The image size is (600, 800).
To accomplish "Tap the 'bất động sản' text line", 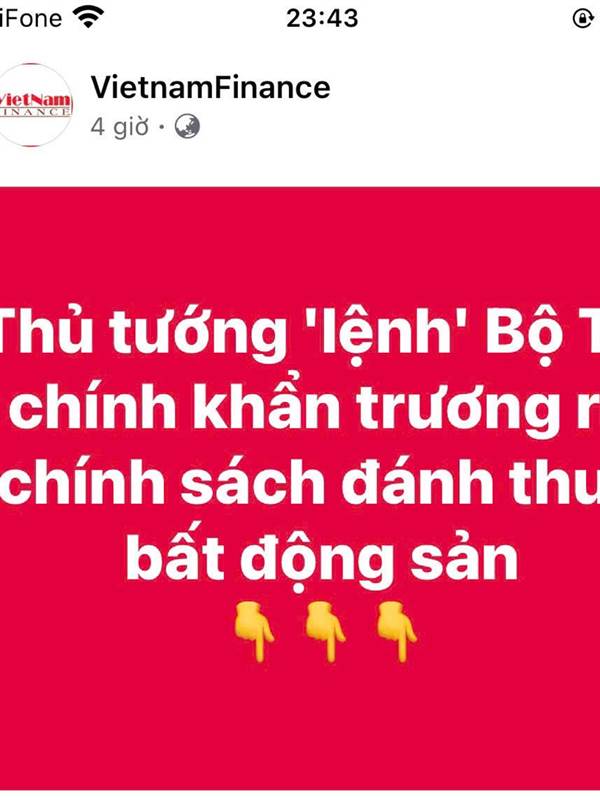I will point(322,560).
